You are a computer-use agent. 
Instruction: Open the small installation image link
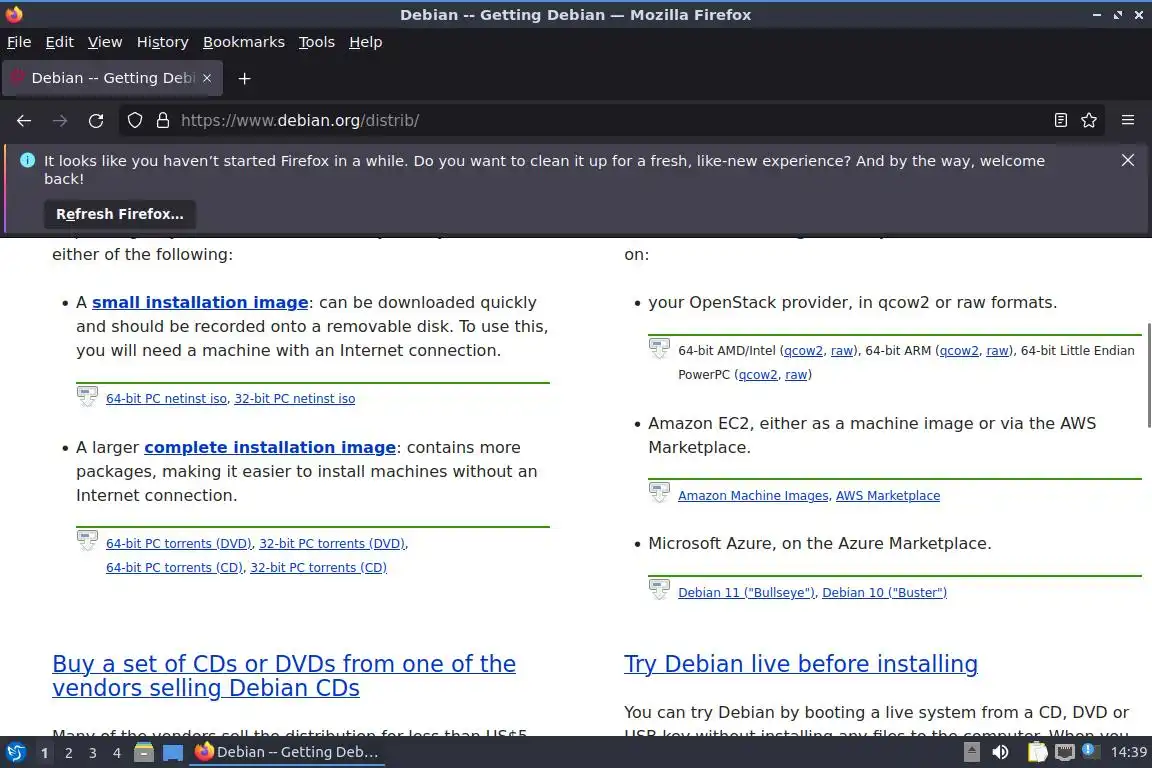[200, 302]
